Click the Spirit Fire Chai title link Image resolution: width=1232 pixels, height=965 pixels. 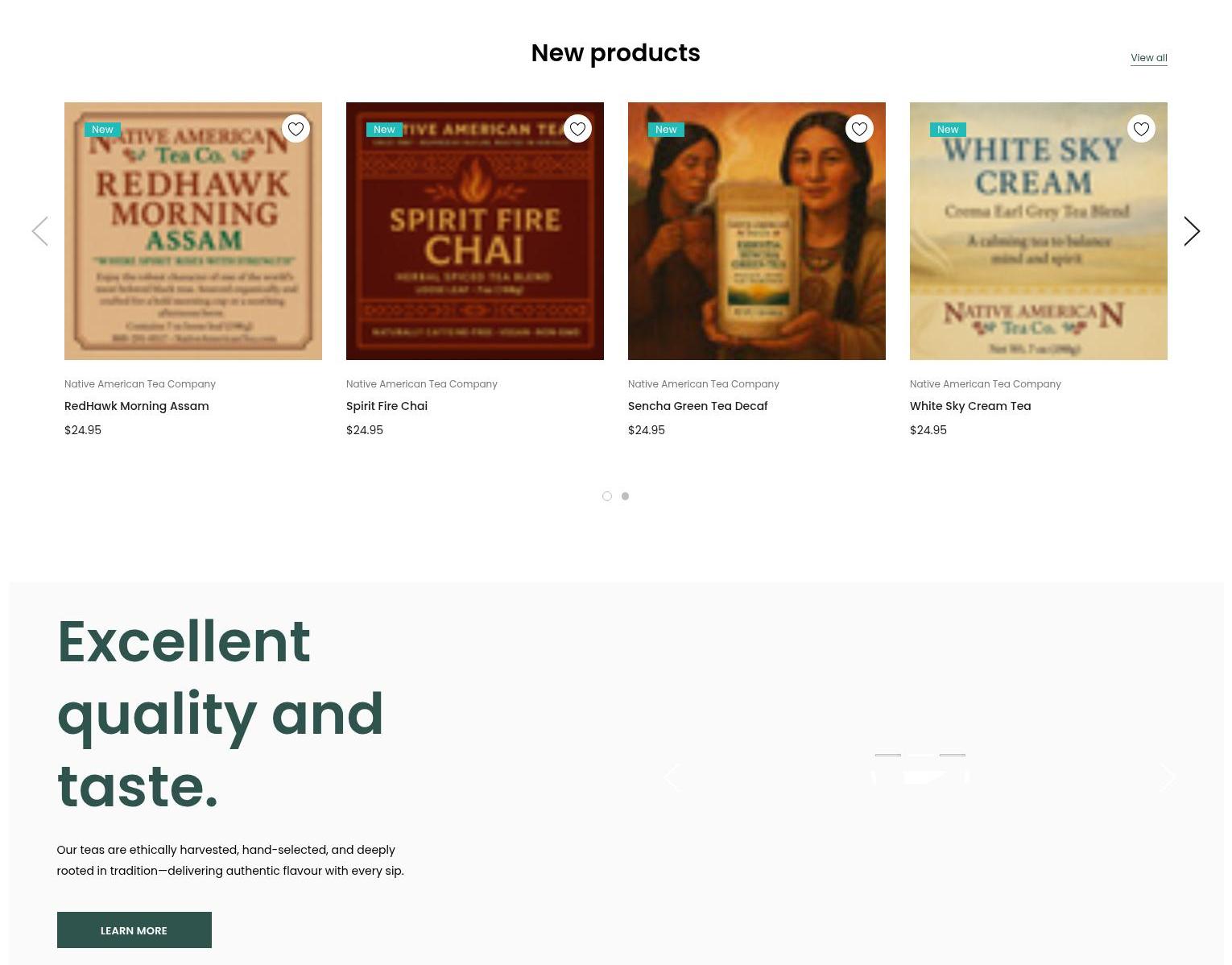(387, 406)
